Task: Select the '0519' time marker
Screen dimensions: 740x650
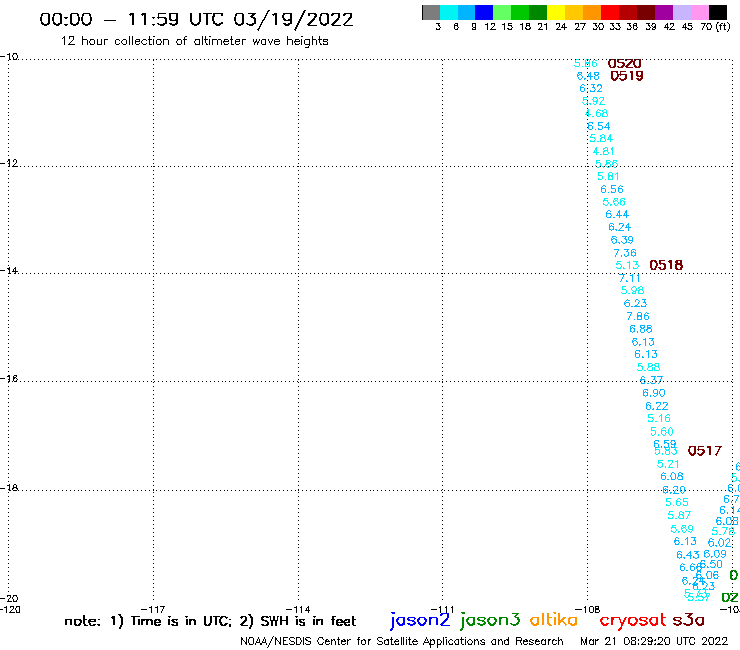Action: 627,76
